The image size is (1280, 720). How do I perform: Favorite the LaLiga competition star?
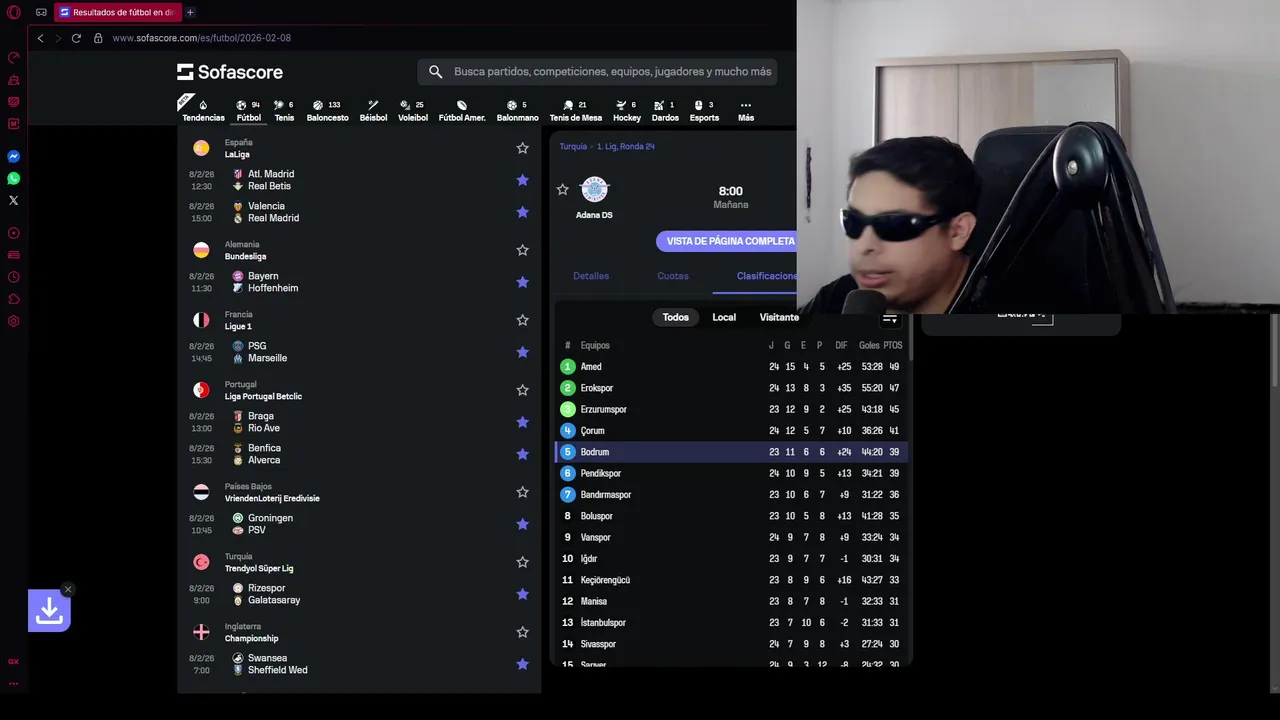(522, 148)
